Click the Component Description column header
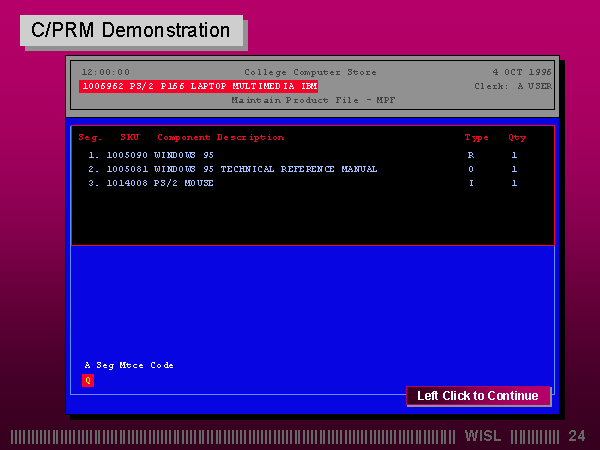This screenshot has width=600, height=450. pyautogui.click(x=220, y=137)
